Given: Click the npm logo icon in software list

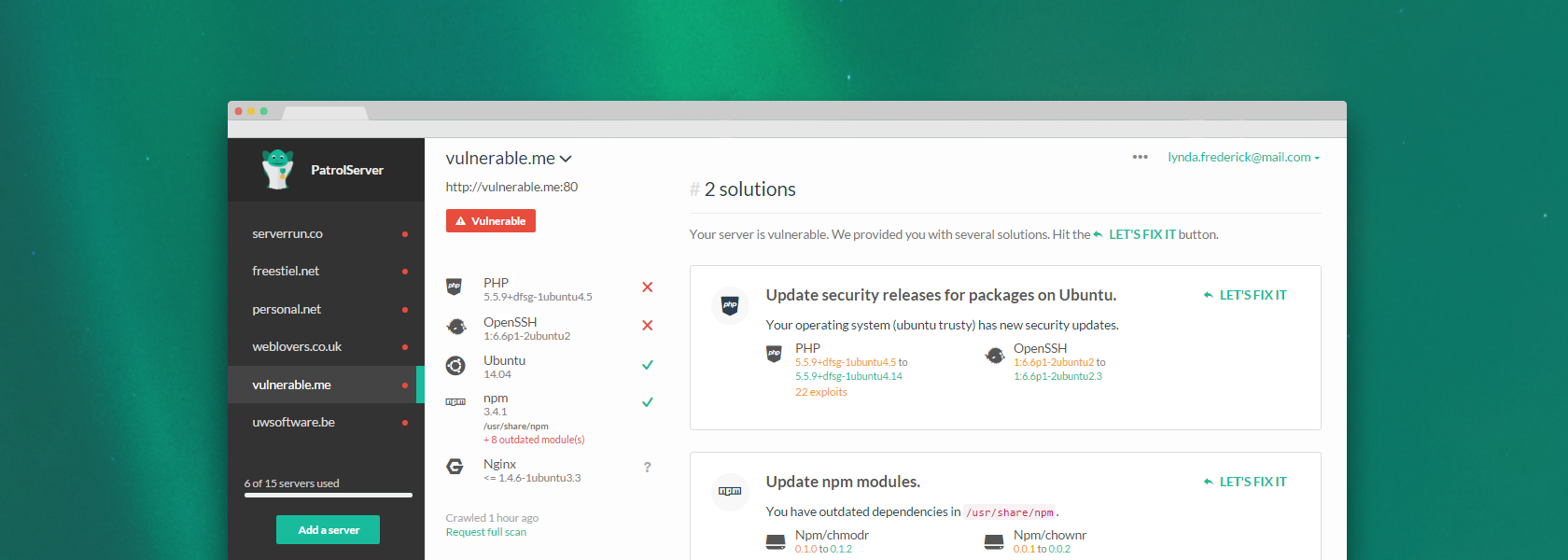Looking at the screenshot, I should point(455,402).
